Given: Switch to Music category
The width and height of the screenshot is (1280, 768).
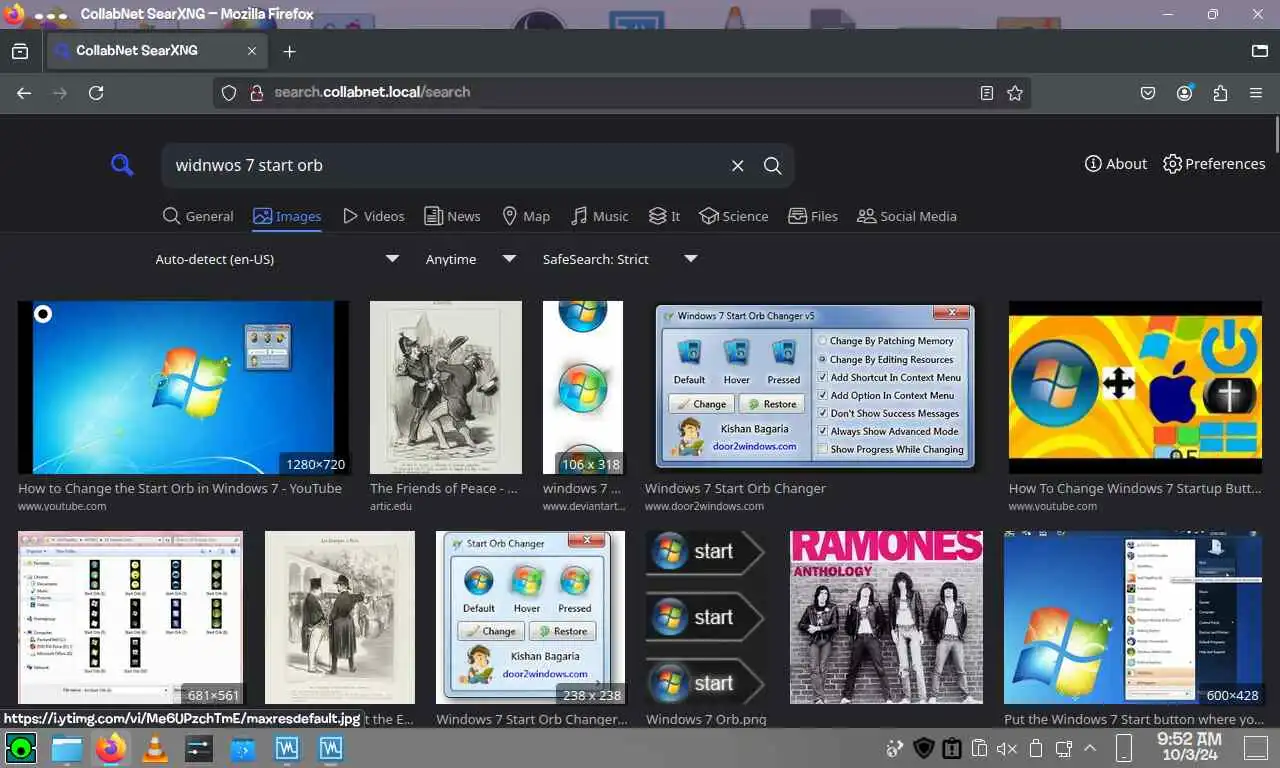Looking at the screenshot, I should (x=599, y=216).
